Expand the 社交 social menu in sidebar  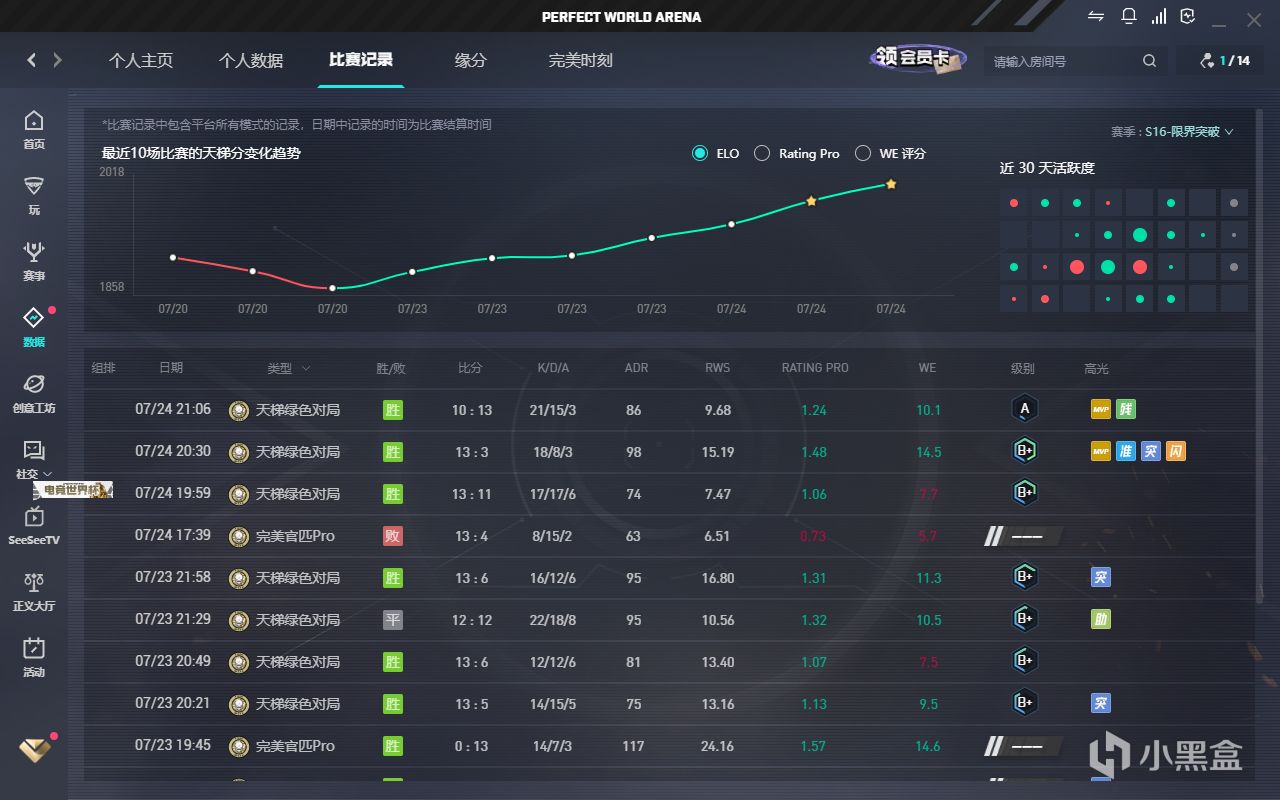pyautogui.click(x=34, y=459)
